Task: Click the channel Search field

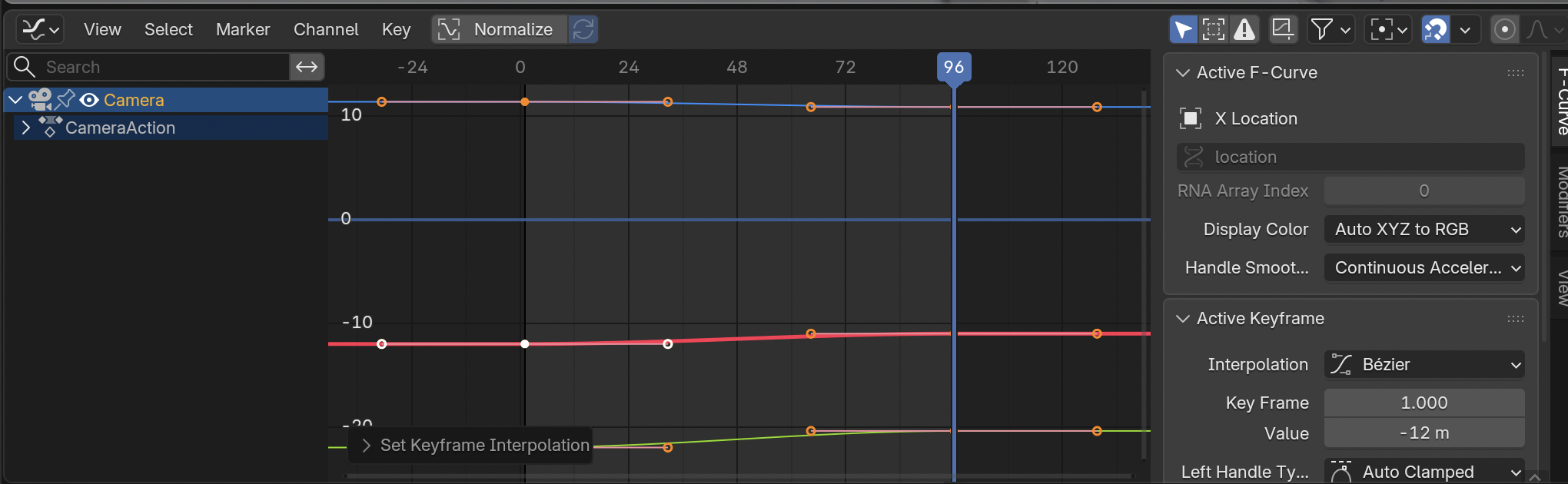Action: pos(148,67)
